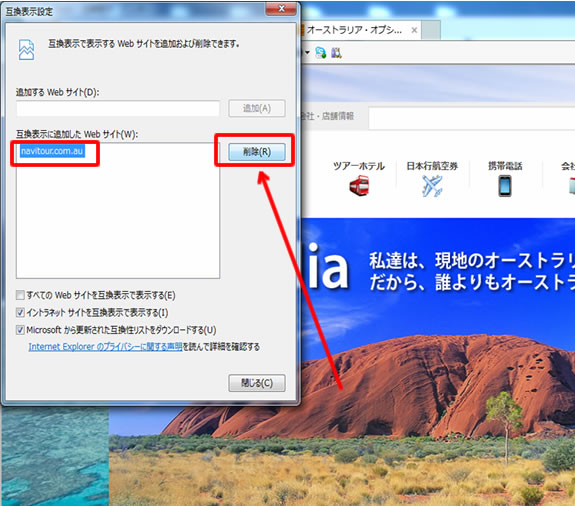The height and width of the screenshot is (506, 575).
Task: Click the 閉じる(C) button
Action: point(257,383)
